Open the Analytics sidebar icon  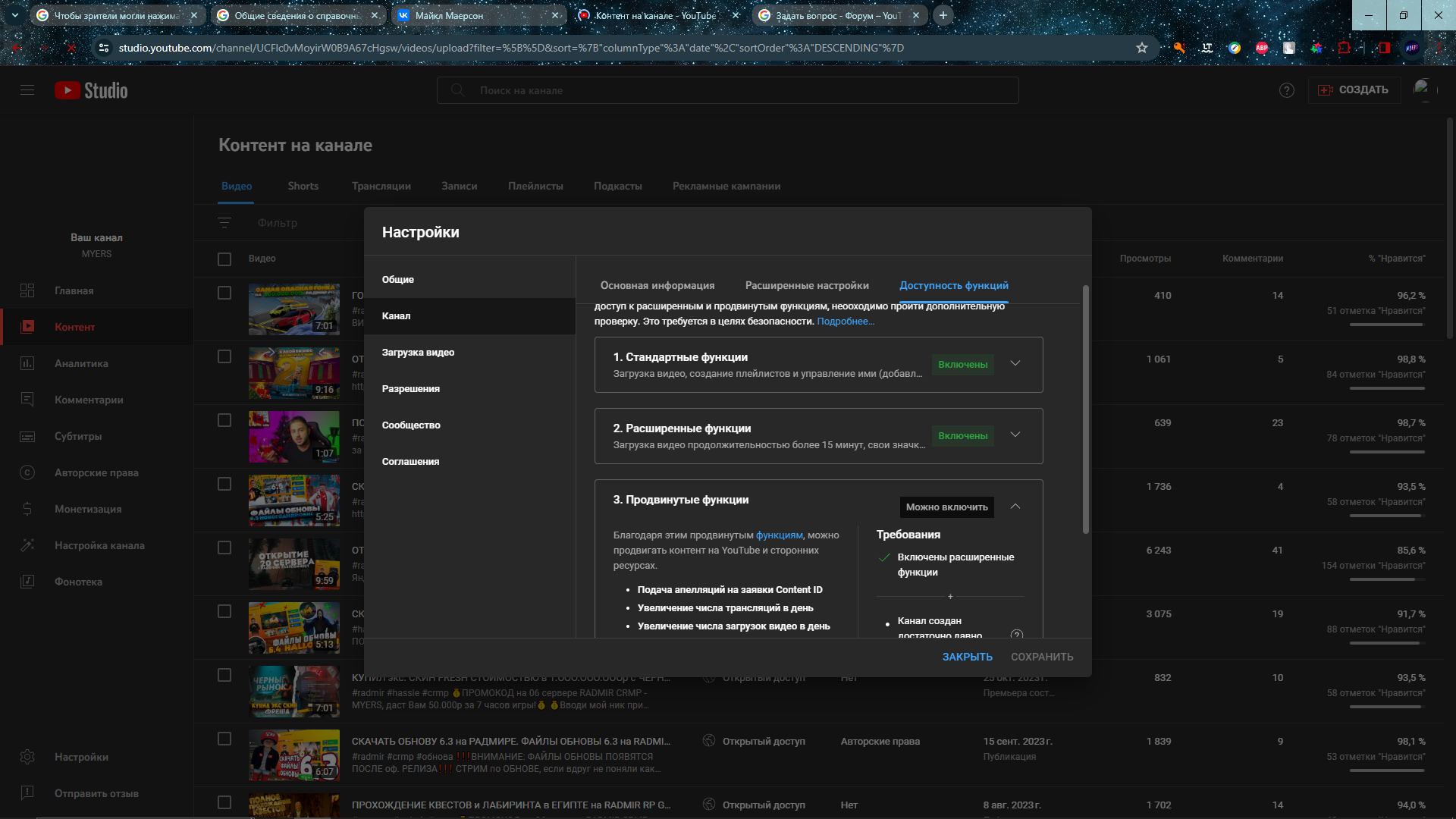click(x=27, y=363)
